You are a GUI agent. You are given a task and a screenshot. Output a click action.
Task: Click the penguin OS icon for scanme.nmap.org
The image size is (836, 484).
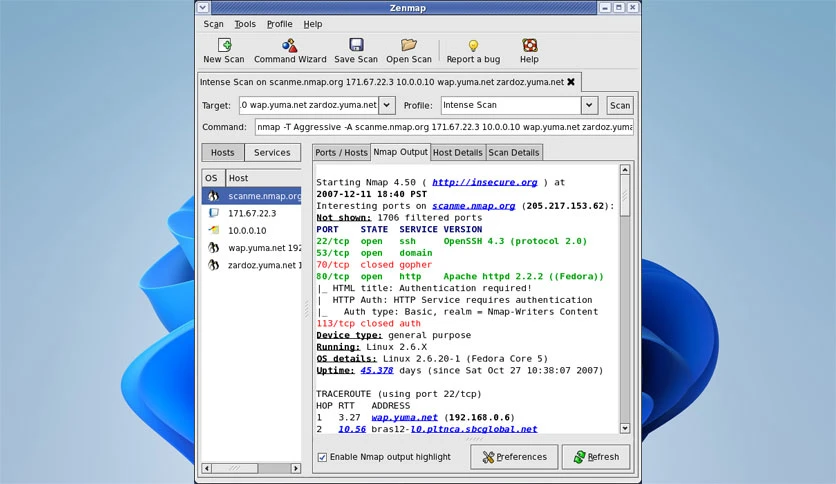(213, 196)
